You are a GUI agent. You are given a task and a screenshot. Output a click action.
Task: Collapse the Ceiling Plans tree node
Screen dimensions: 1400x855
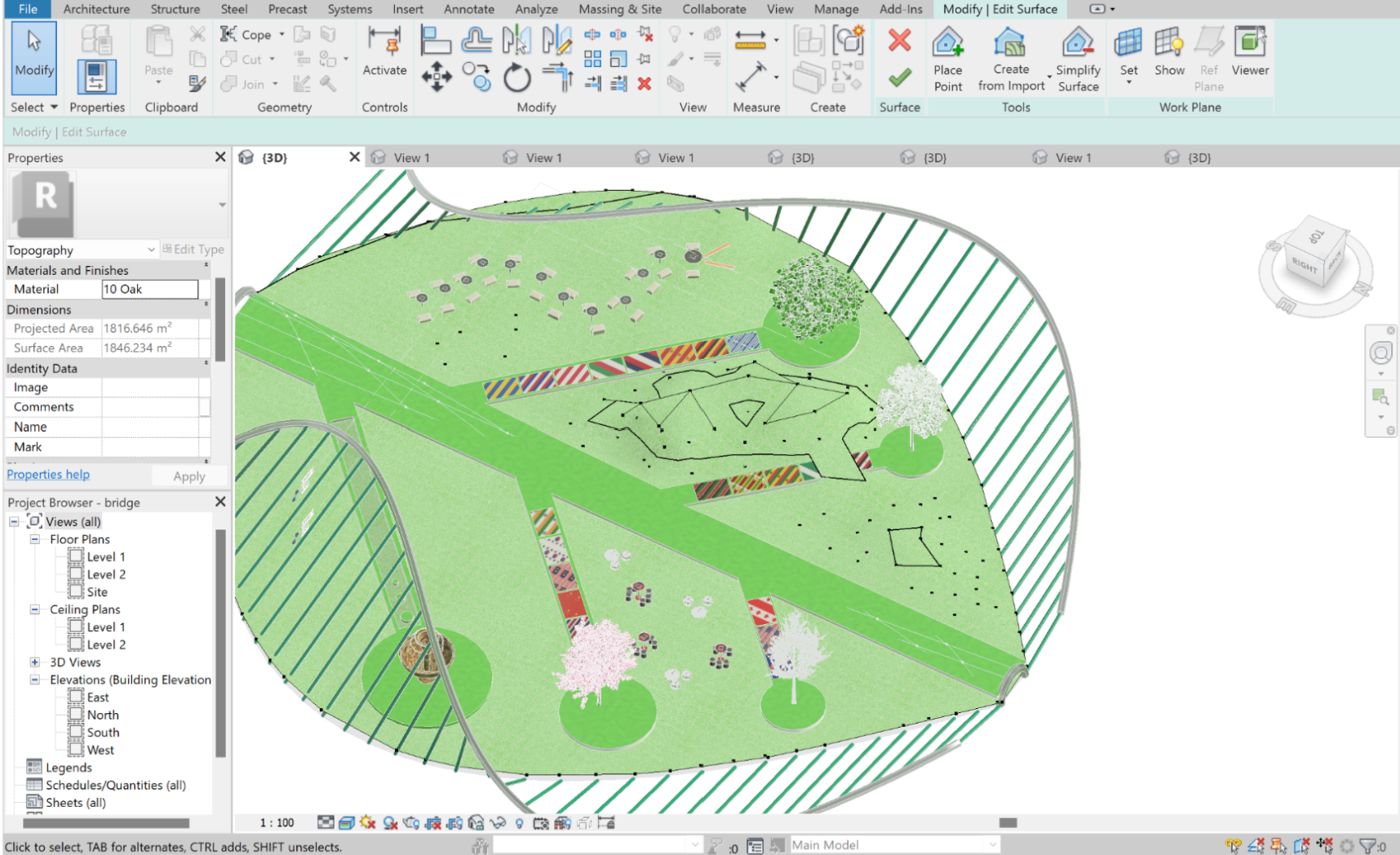click(x=35, y=609)
